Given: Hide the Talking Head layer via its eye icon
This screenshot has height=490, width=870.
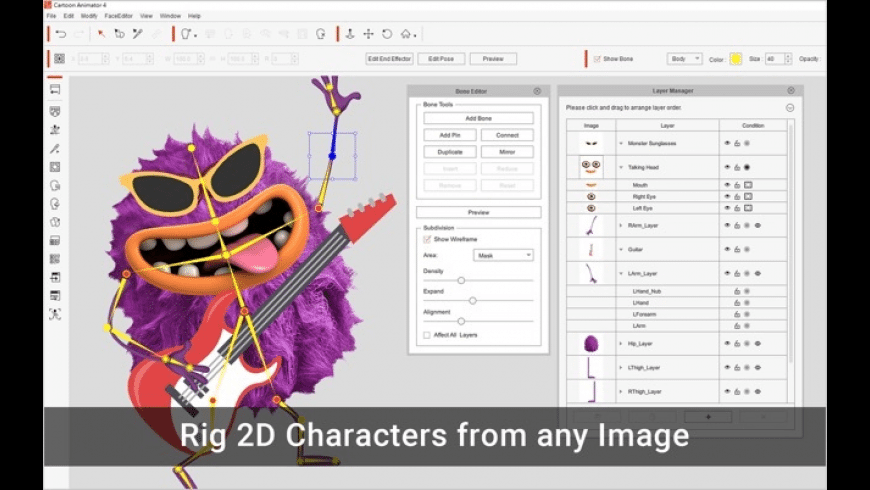Looking at the screenshot, I should pyautogui.click(x=727, y=167).
